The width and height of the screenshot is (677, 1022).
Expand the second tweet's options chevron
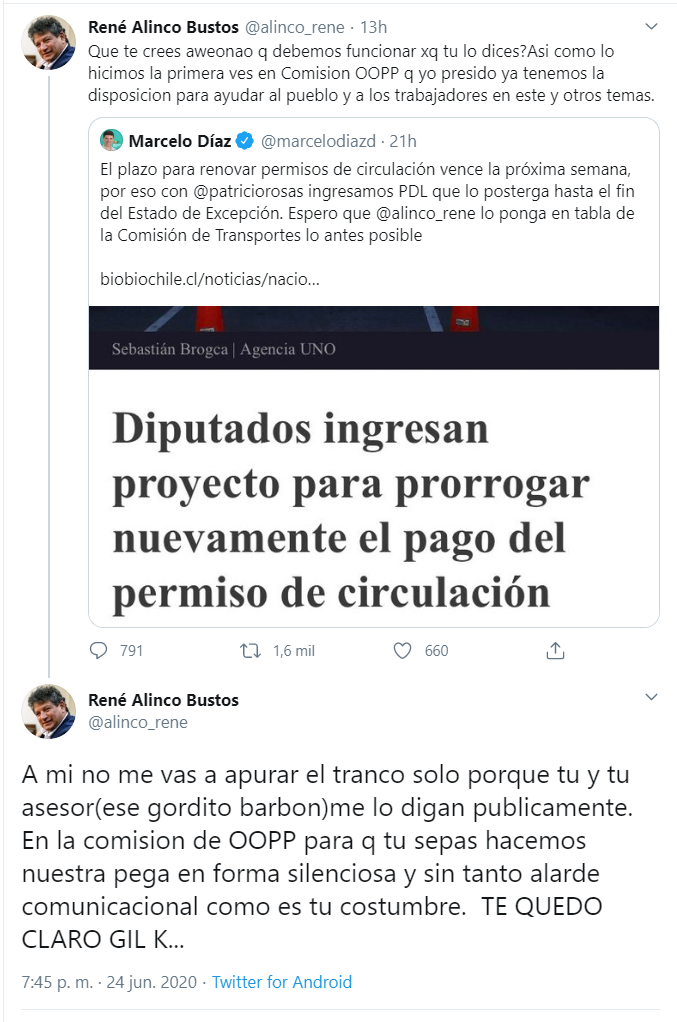[651, 697]
